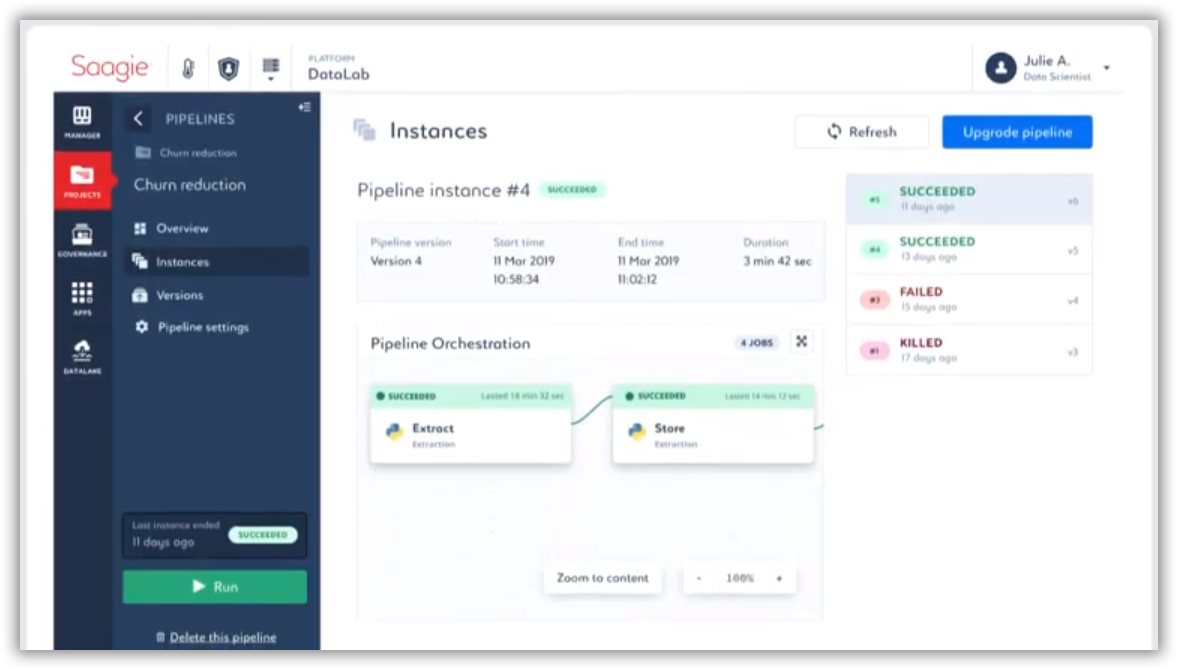Click Zoom to content button
The height and width of the screenshot is (670, 1178).
click(603, 578)
